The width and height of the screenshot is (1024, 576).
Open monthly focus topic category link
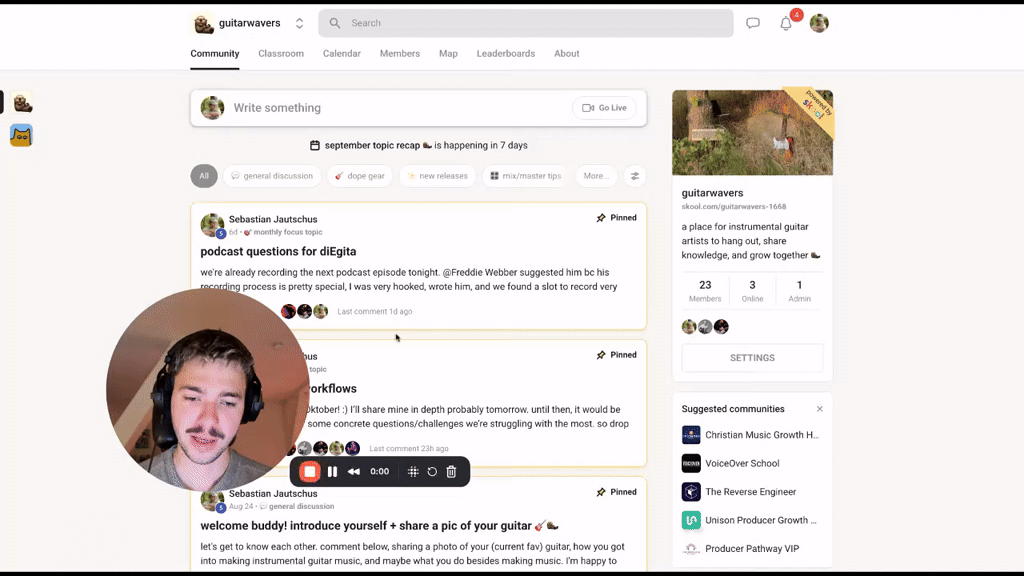(x=287, y=232)
